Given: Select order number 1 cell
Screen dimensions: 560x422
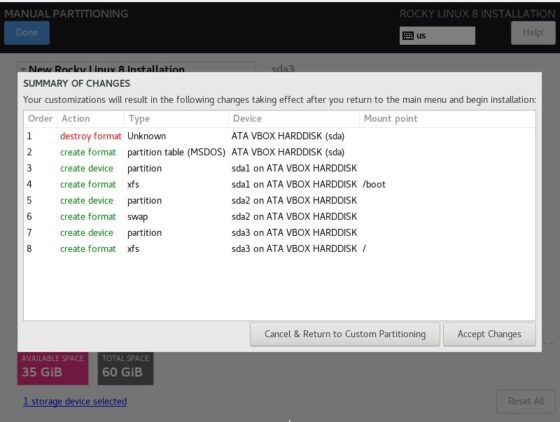Looking at the screenshot, I should pos(29,136).
